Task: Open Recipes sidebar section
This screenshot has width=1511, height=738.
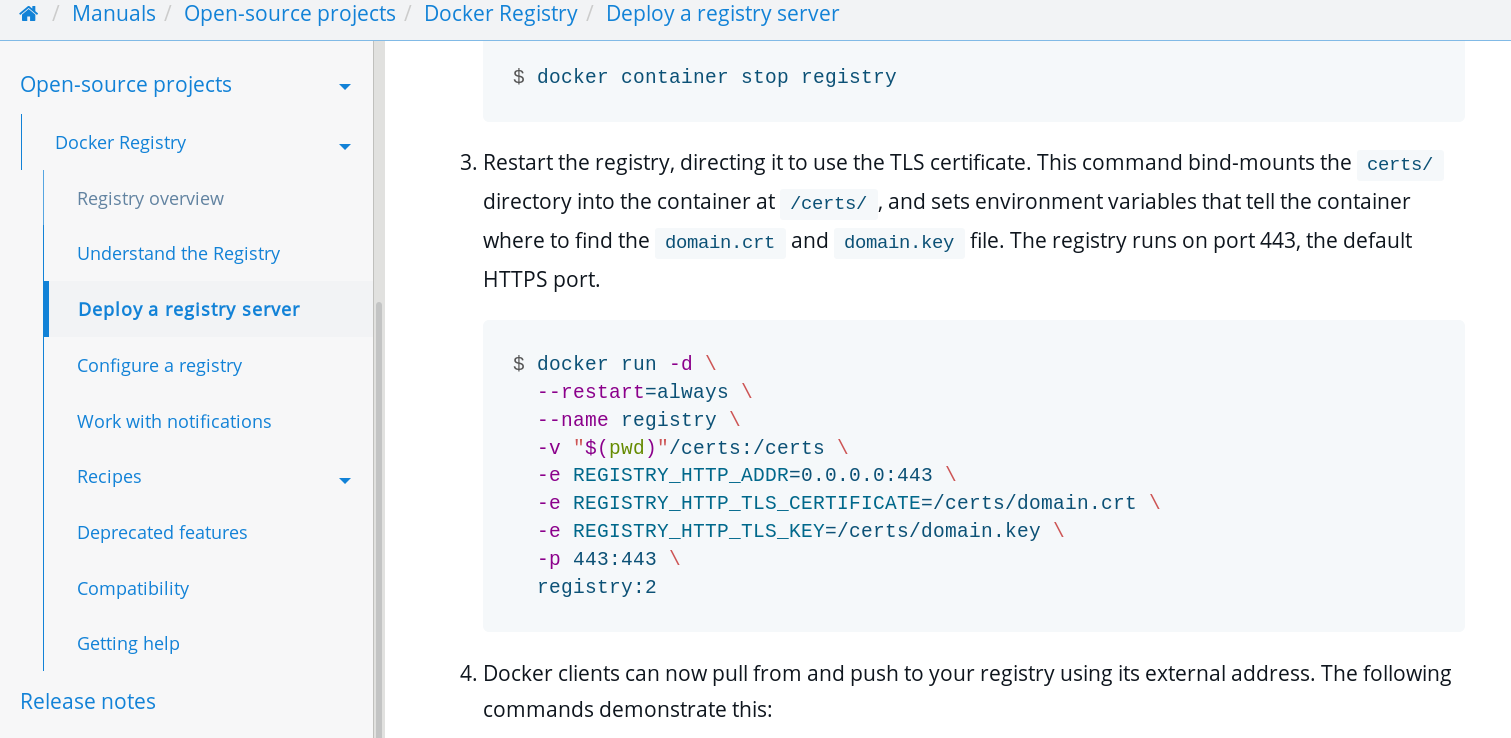Action: [x=109, y=477]
